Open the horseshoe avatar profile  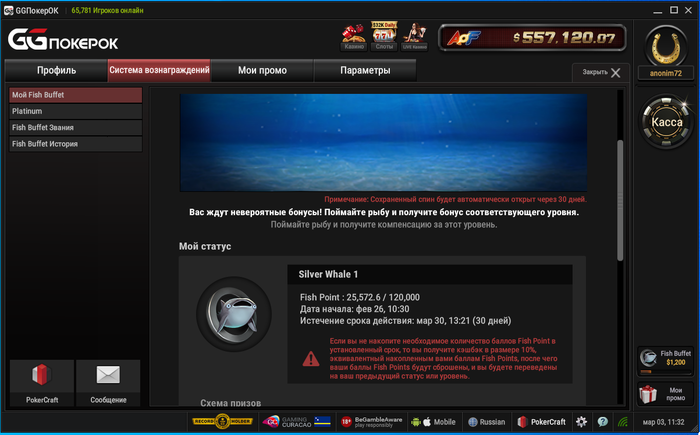point(666,46)
